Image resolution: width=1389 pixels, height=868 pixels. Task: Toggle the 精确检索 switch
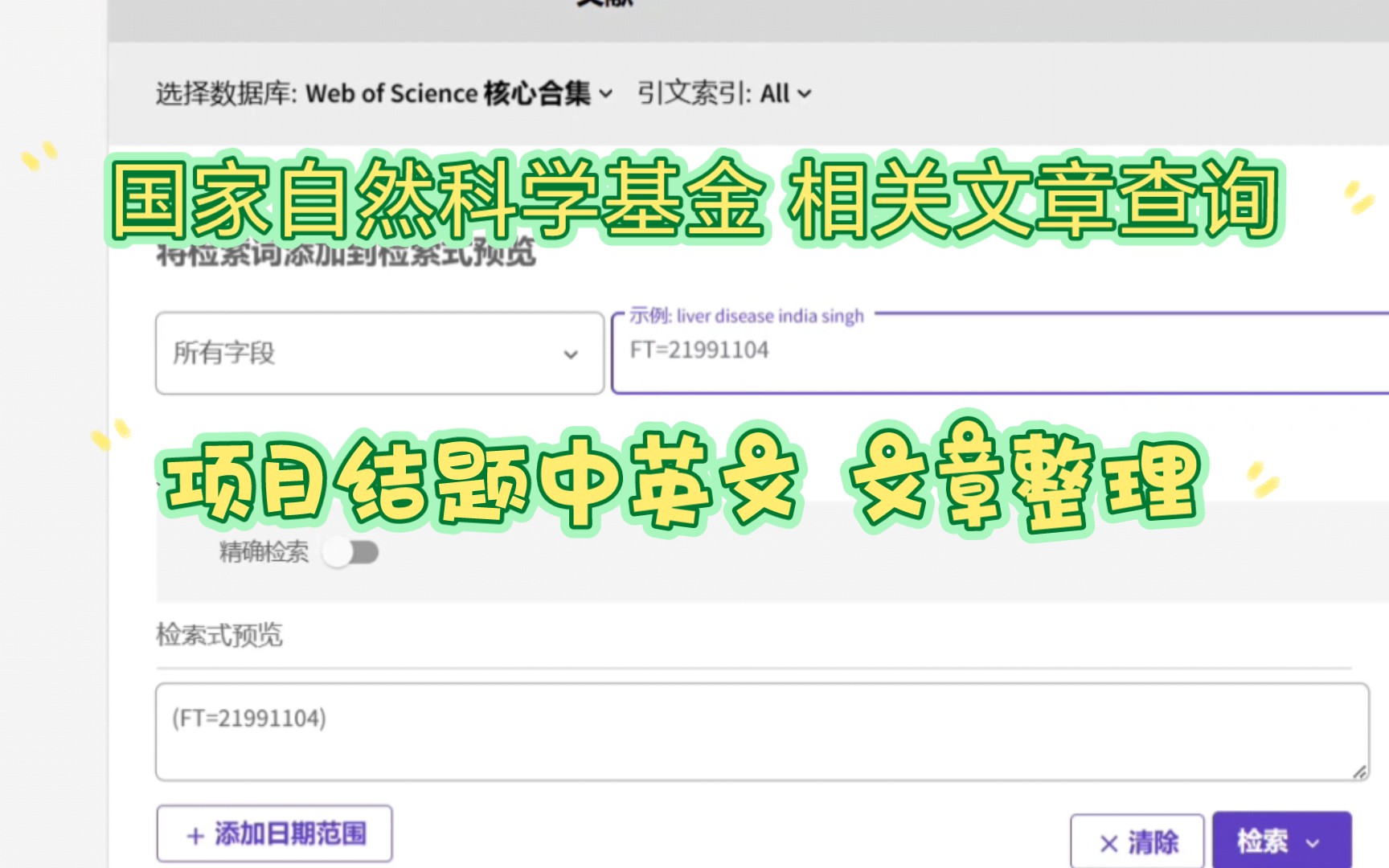point(351,552)
